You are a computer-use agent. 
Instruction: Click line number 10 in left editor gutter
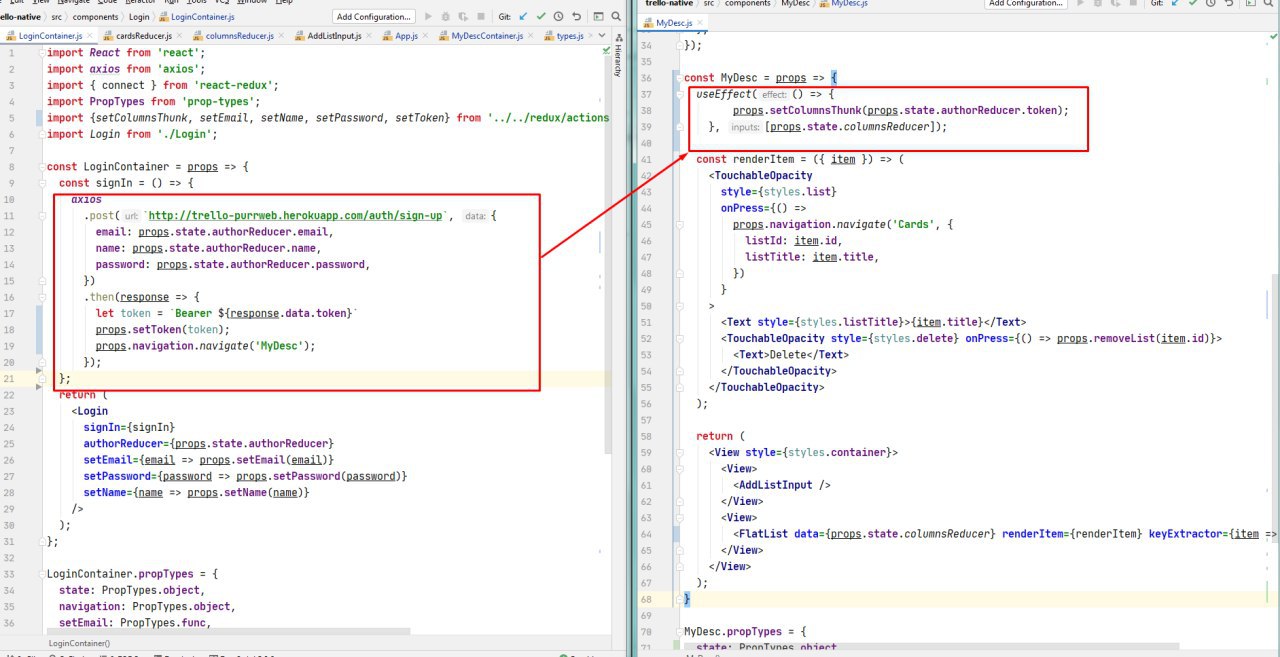tap(11, 199)
